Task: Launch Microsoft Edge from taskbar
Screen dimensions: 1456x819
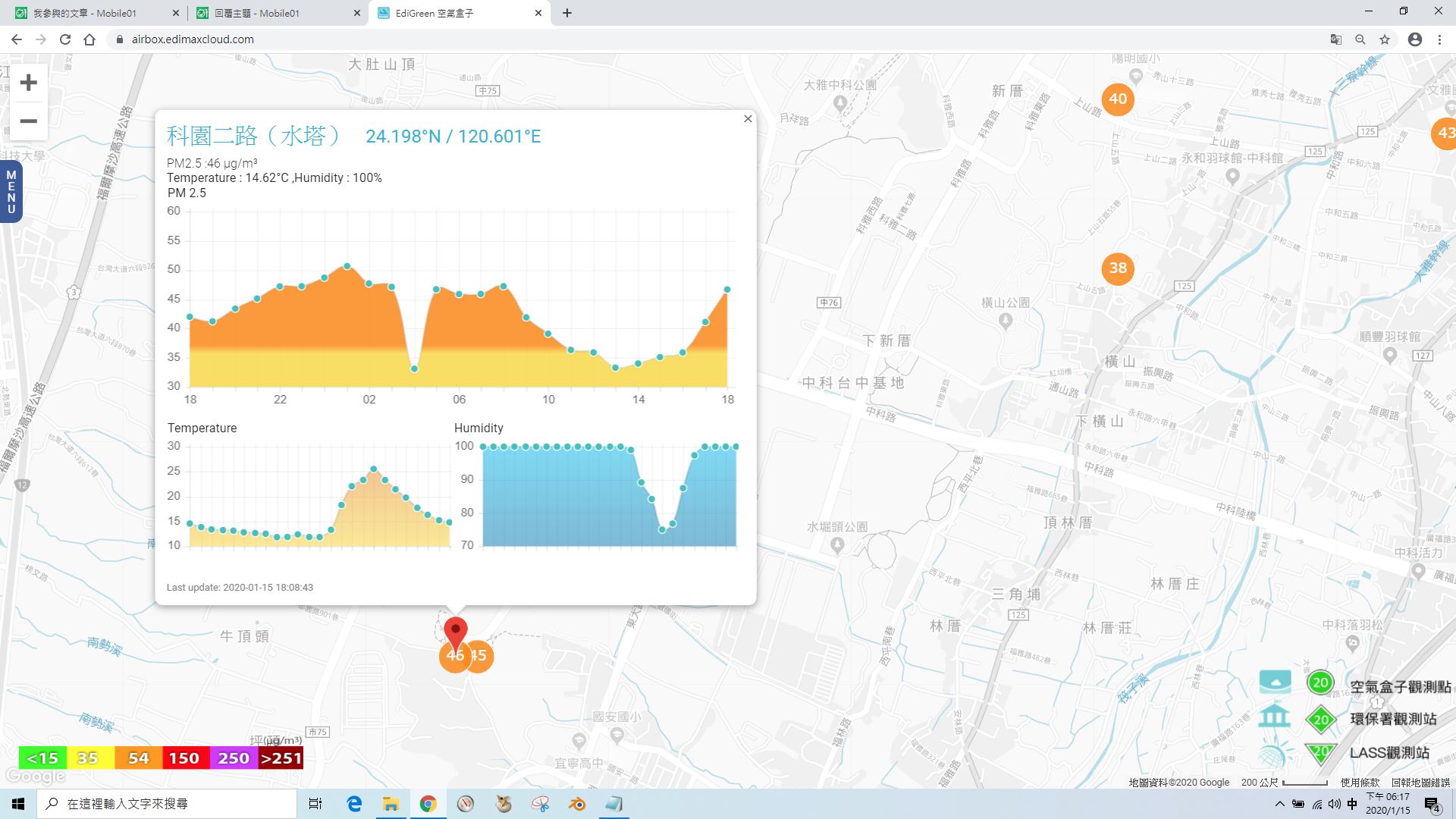Action: pos(354,804)
